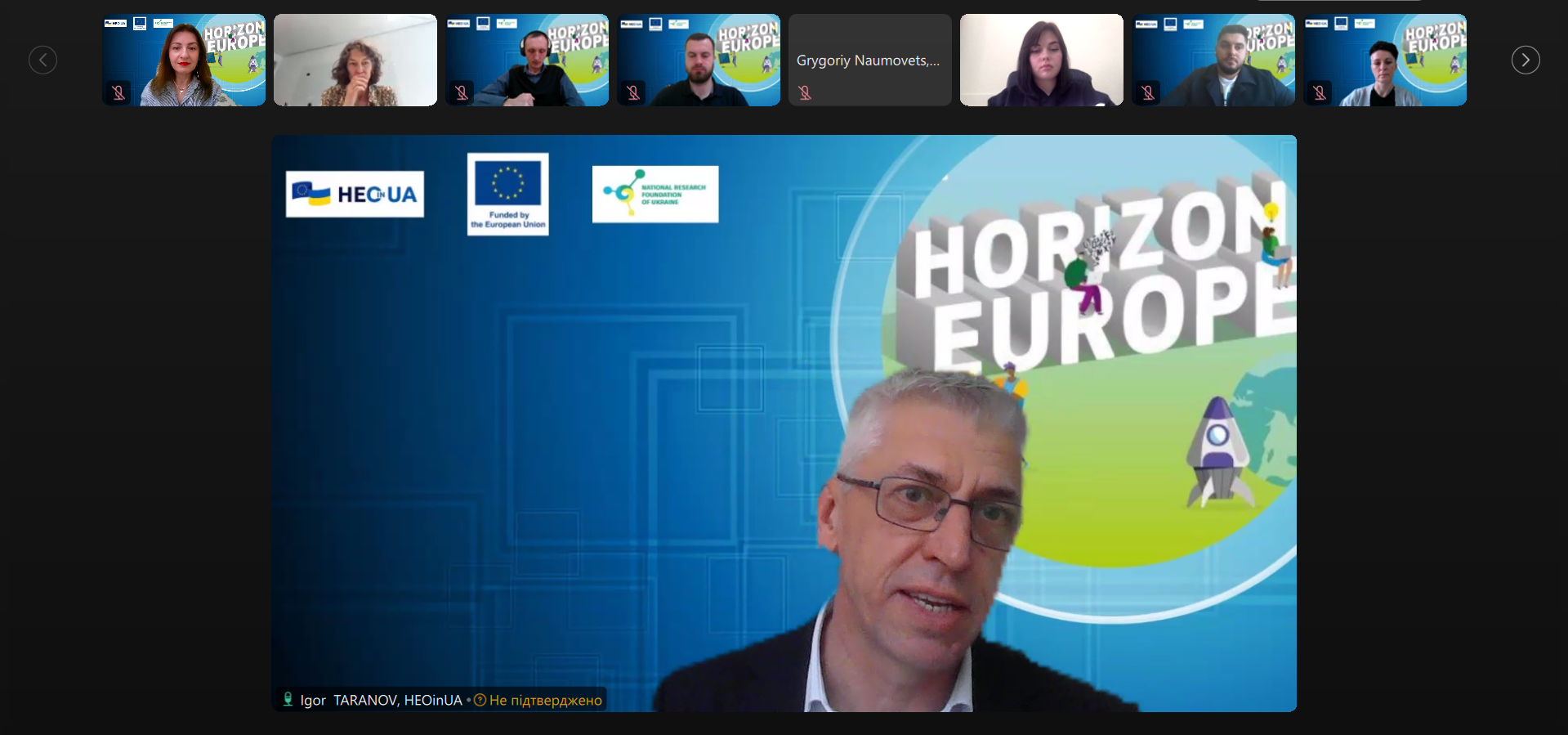Click muted mic icon on dark-jacket man tile
Image resolution: width=1568 pixels, height=735 pixels.
pyautogui.click(x=1148, y=92)
